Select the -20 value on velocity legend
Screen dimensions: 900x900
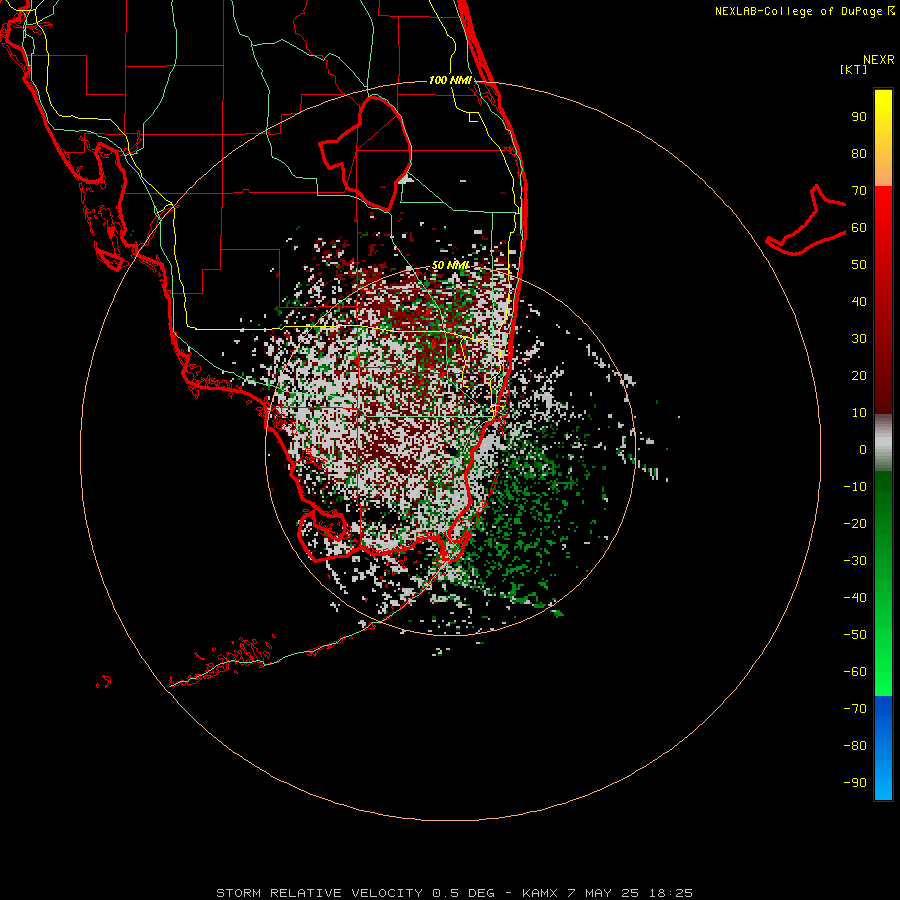(x=855, y=524)
